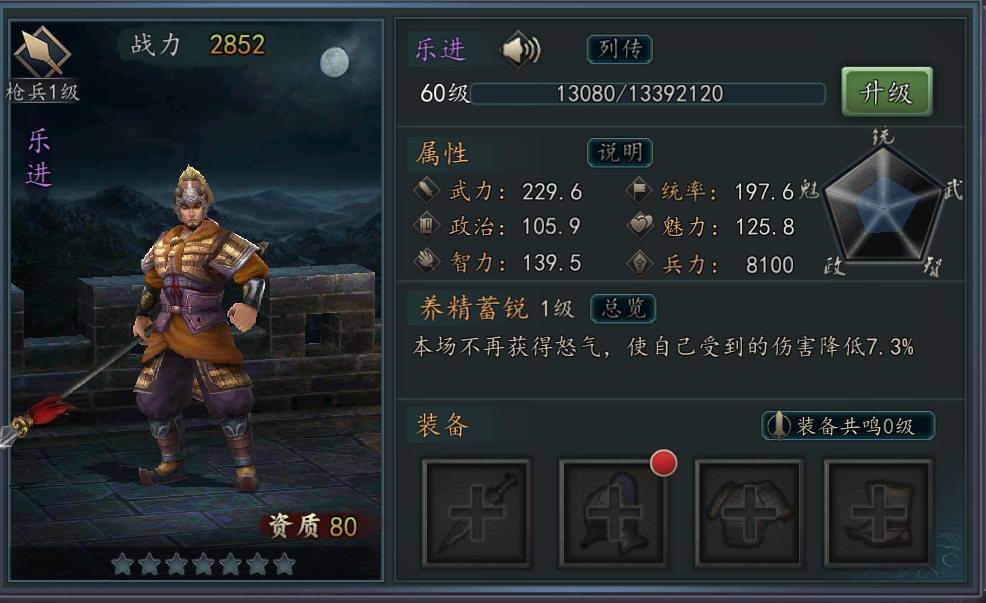Tap the 统率 flag attribute icon
986x603 pixels.
[x=639, y=190]
